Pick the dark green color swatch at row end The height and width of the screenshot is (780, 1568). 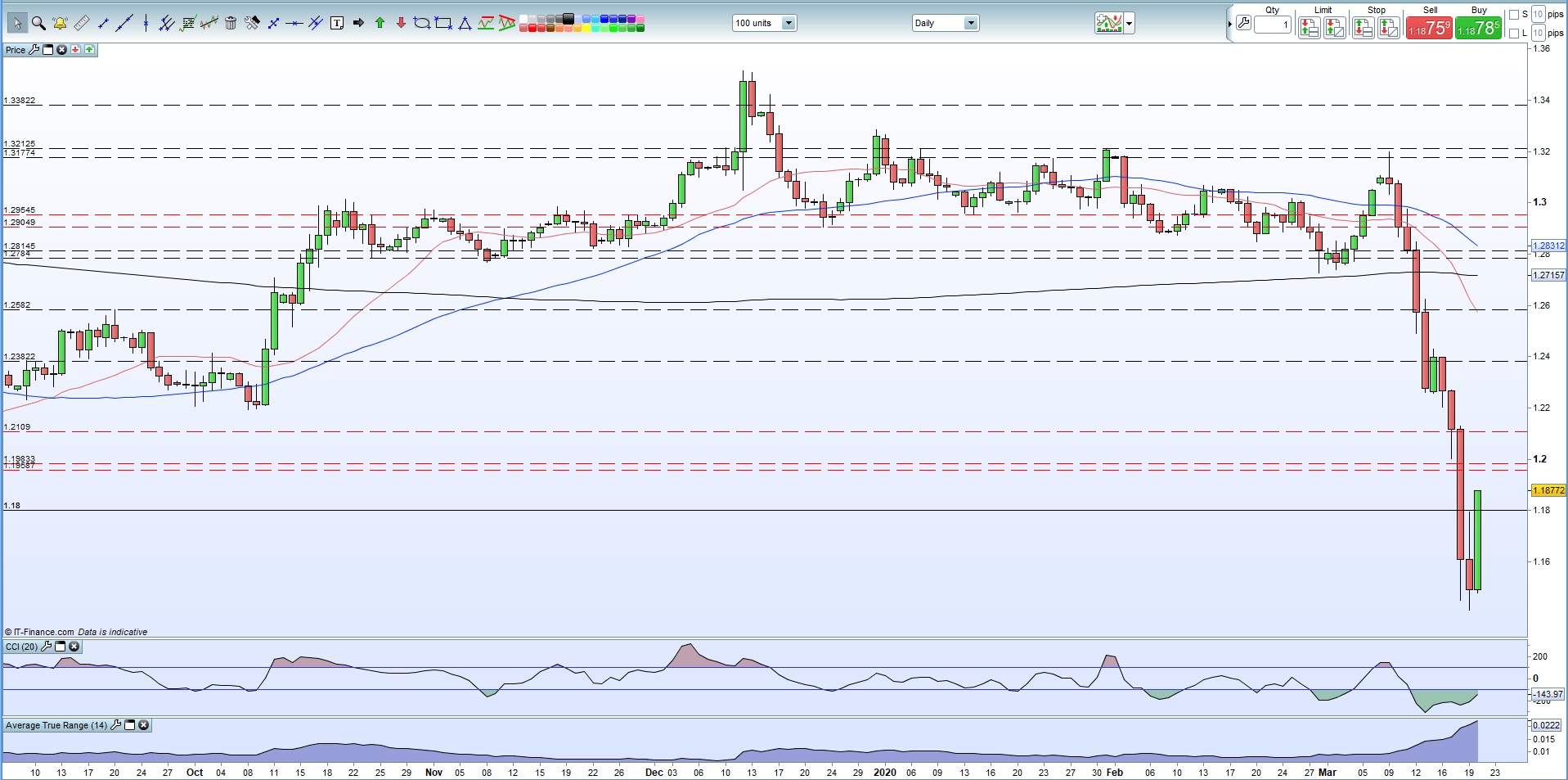point(640,28)
